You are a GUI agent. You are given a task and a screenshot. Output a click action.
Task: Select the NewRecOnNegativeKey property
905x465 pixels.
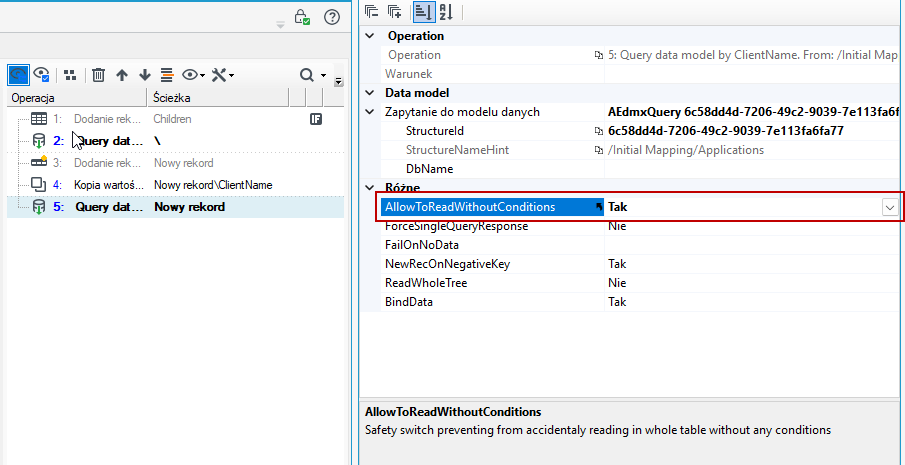tap(447, 264)
